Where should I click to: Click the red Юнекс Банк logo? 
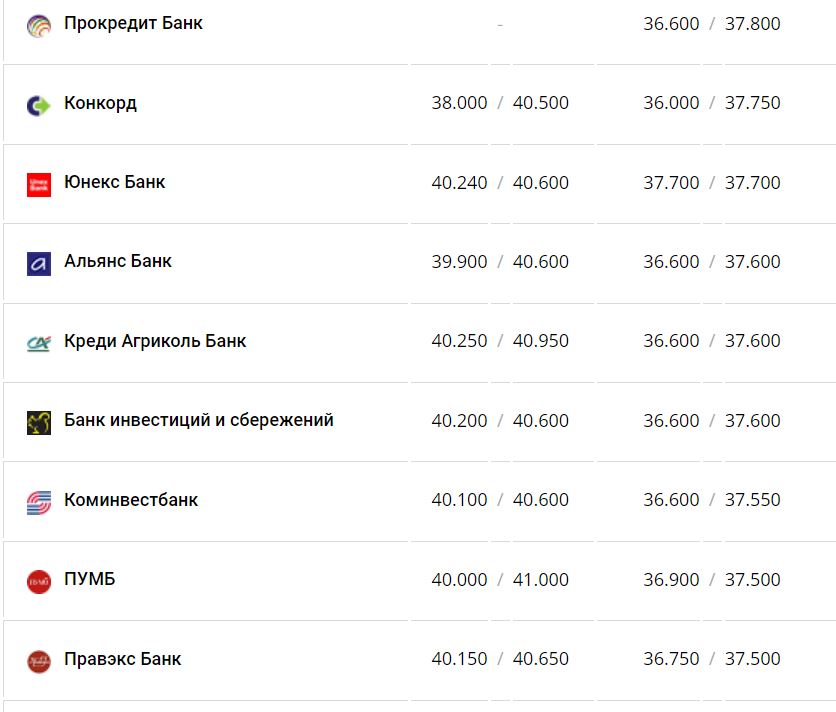coord(39,184)
